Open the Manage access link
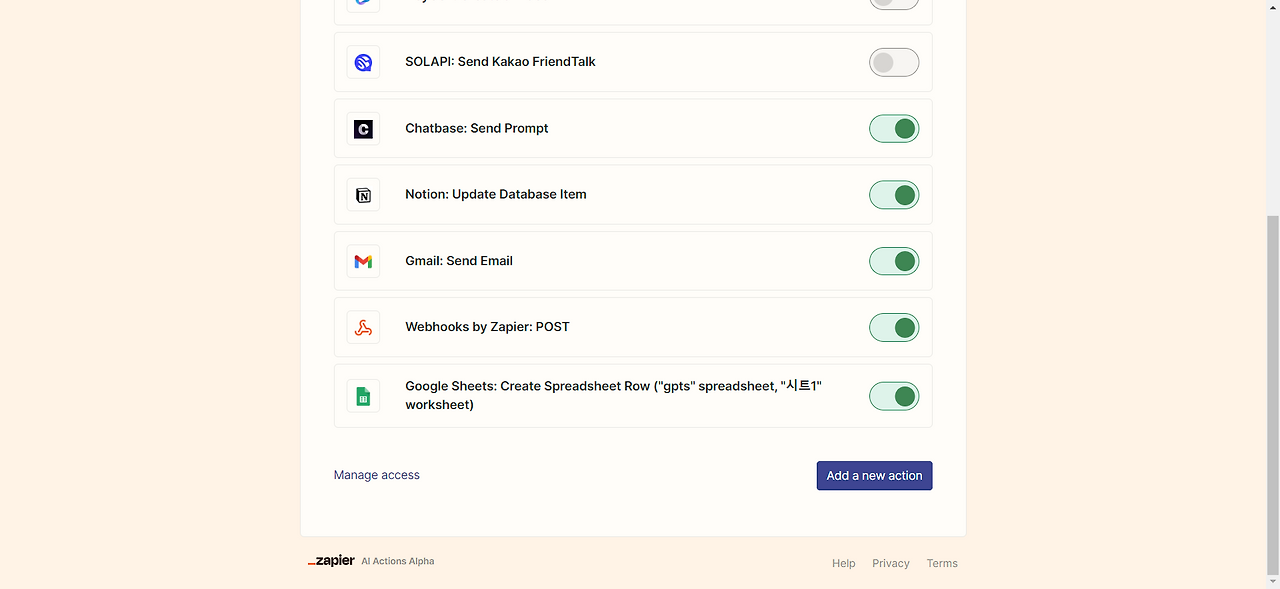Image resolution: width=1280 pixels, height=589 pixels. pos(376,475)
